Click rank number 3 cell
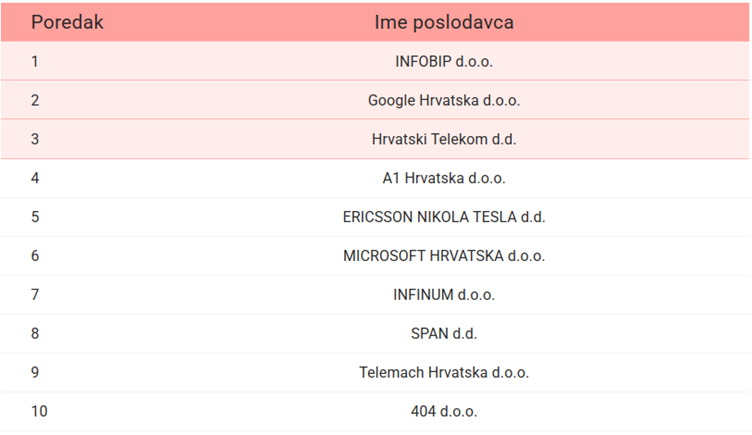The width and height of the screenshot is (752, 435). [35, 139]
